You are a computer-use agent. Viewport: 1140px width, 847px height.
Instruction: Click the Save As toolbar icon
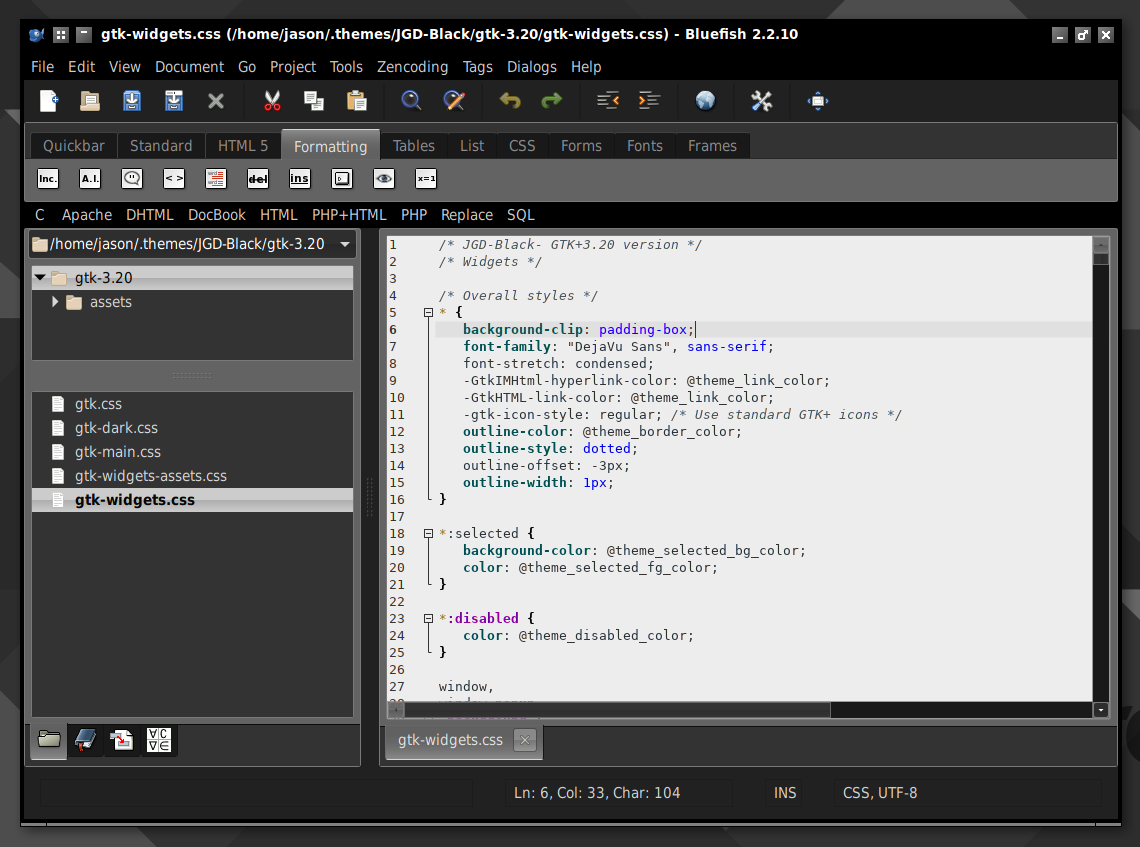pyautogui.click(x=174, y=100)
